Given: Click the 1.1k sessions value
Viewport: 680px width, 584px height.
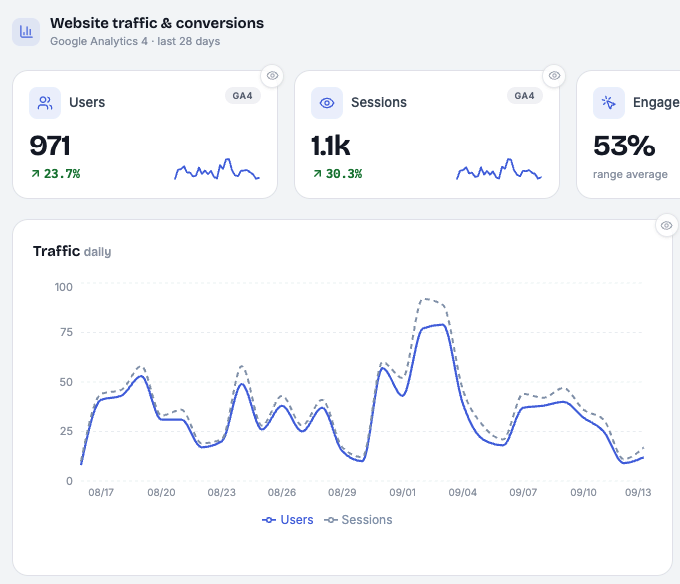Looking at the screenshot, I should click(330, 146).
